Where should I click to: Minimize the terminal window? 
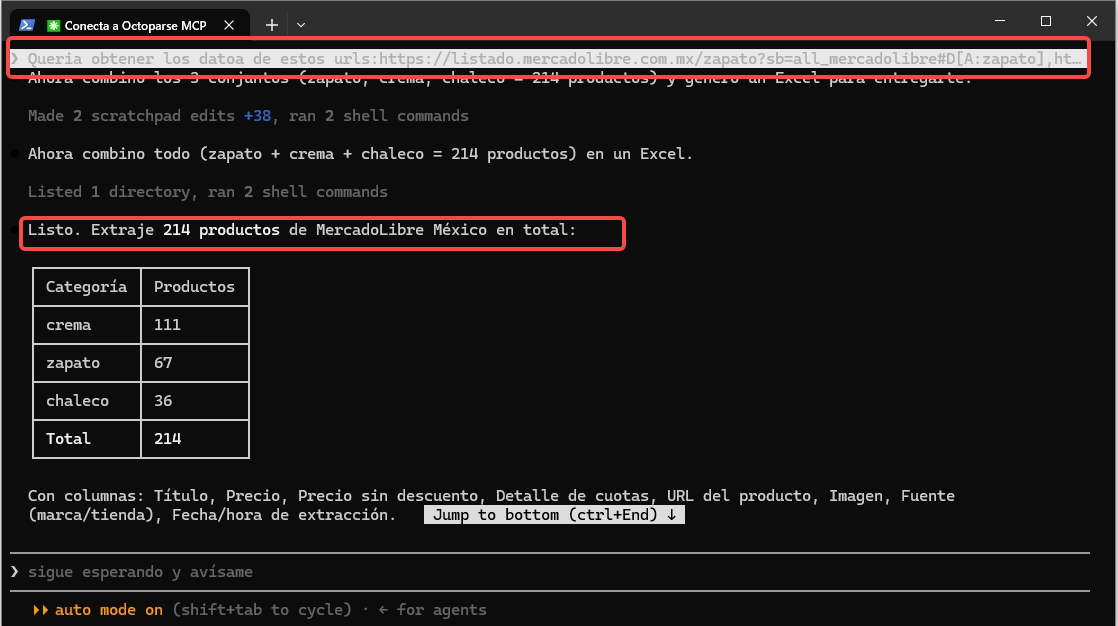pos(1000,21)
